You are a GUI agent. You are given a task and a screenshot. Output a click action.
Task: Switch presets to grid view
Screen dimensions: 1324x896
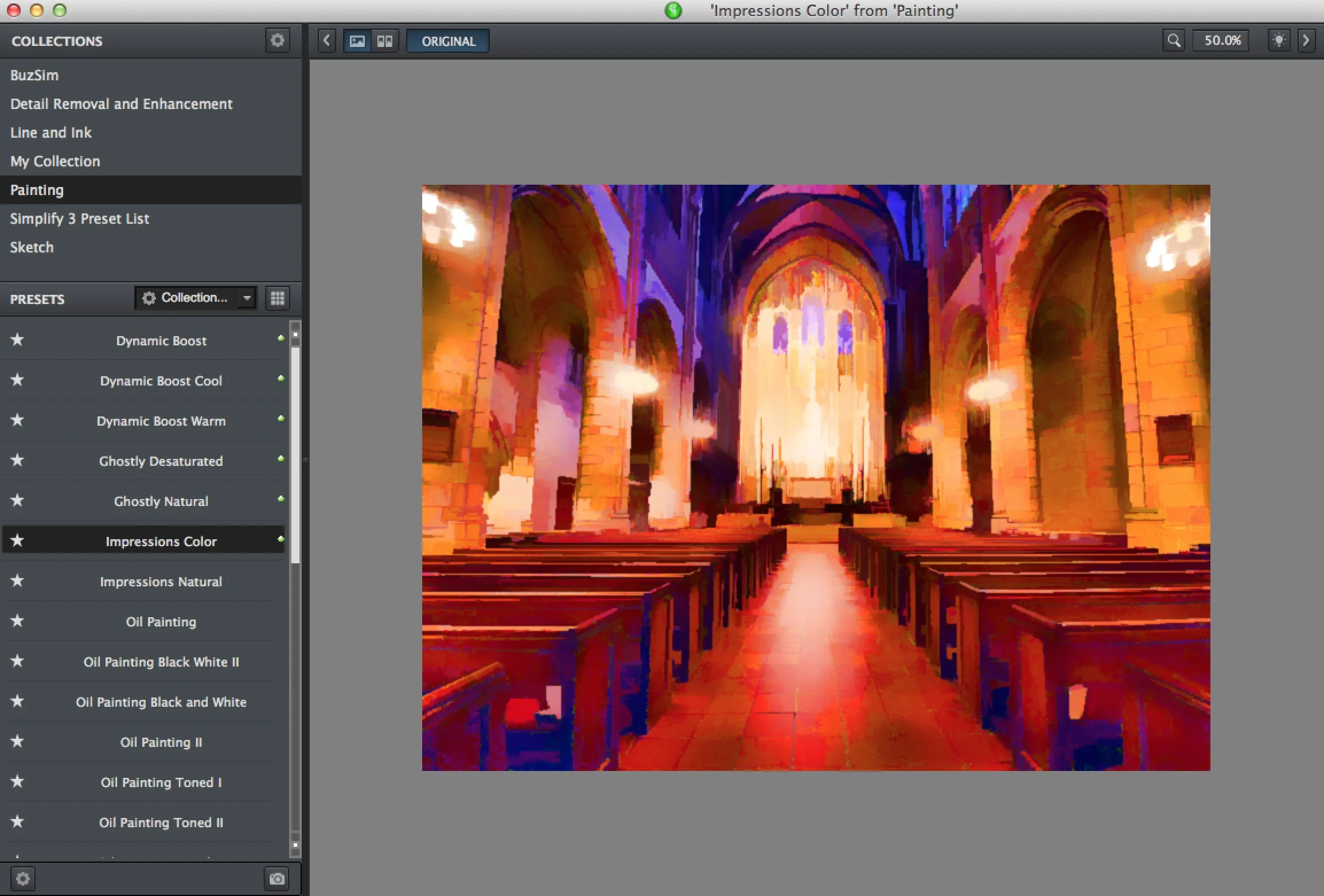pos(278,298)
